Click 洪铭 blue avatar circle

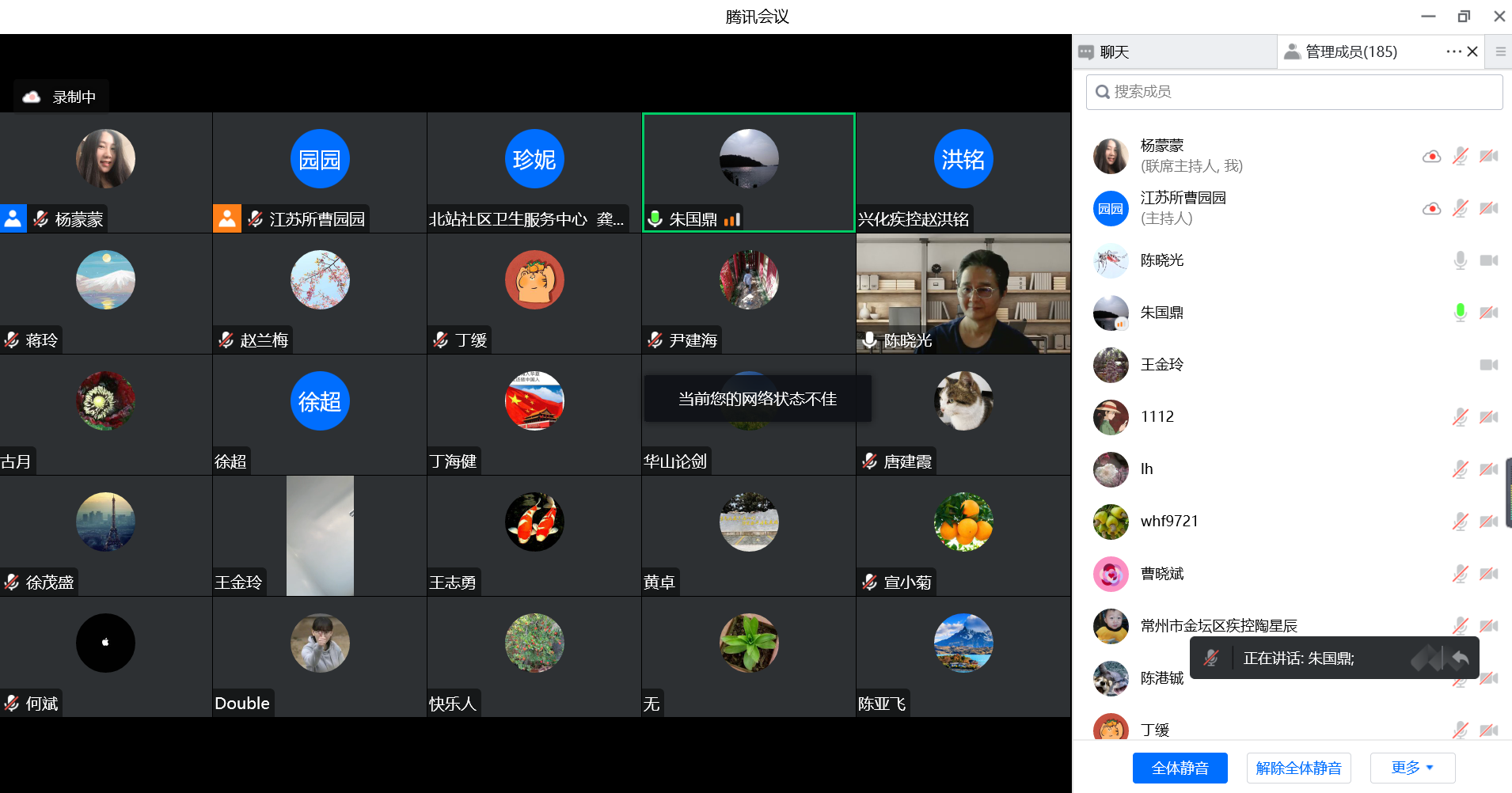coord(963,159)
